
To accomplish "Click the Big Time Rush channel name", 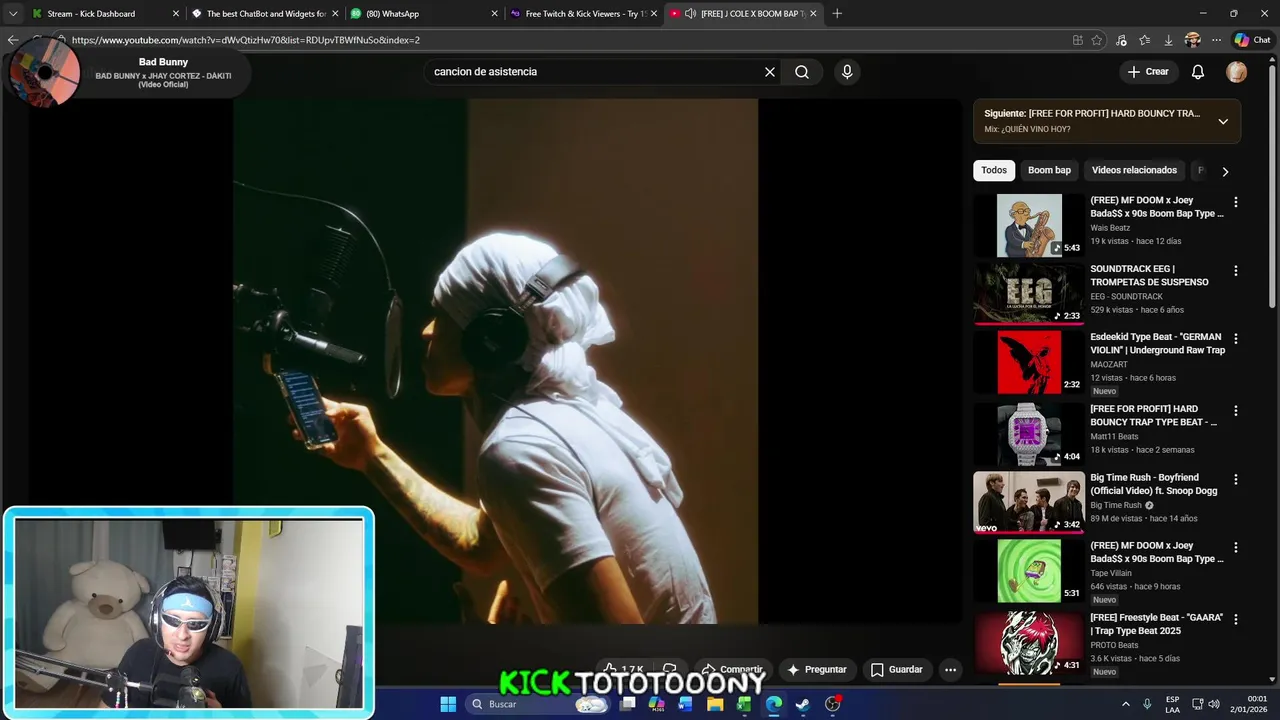I will point(1116,505).
